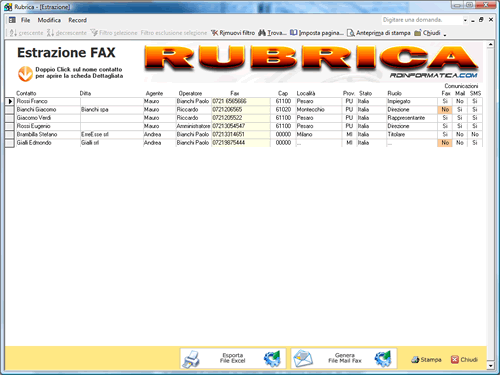The width and height of the screenshot is (500, 375).
Task: Minimize the inner document window
Action: click(x=473, y=20)
